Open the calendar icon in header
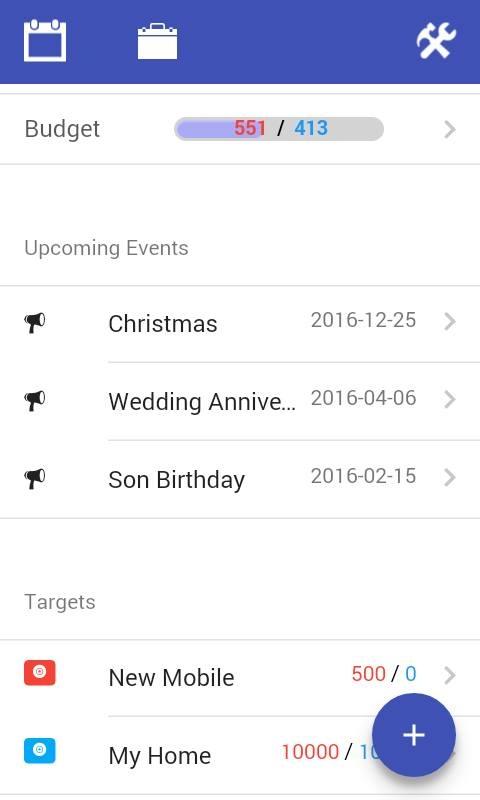 coord(45,40)
